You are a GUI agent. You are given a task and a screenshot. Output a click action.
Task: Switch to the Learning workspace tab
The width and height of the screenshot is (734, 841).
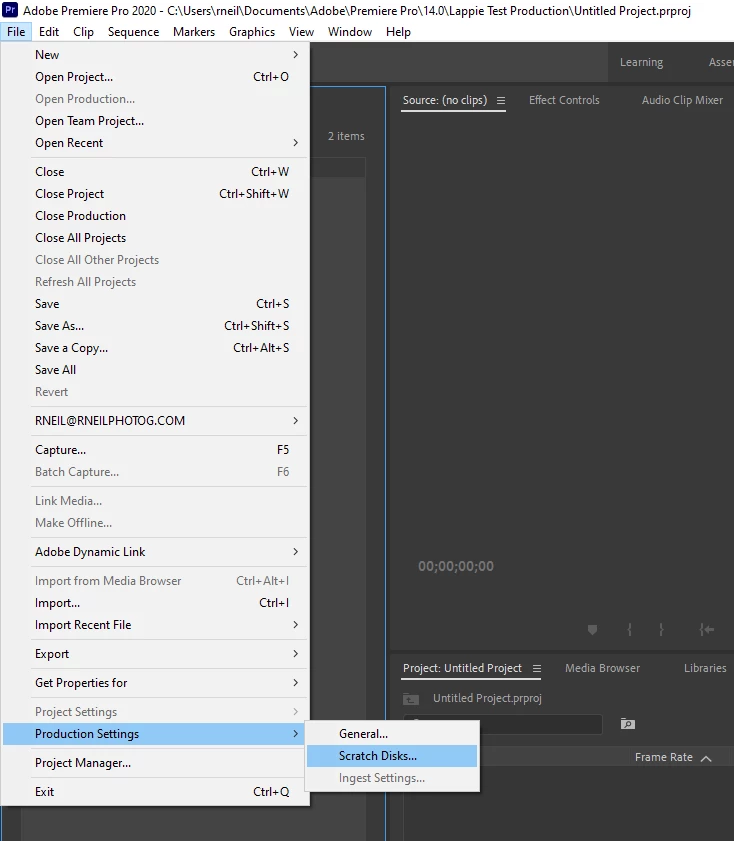[x=641, y=62]
